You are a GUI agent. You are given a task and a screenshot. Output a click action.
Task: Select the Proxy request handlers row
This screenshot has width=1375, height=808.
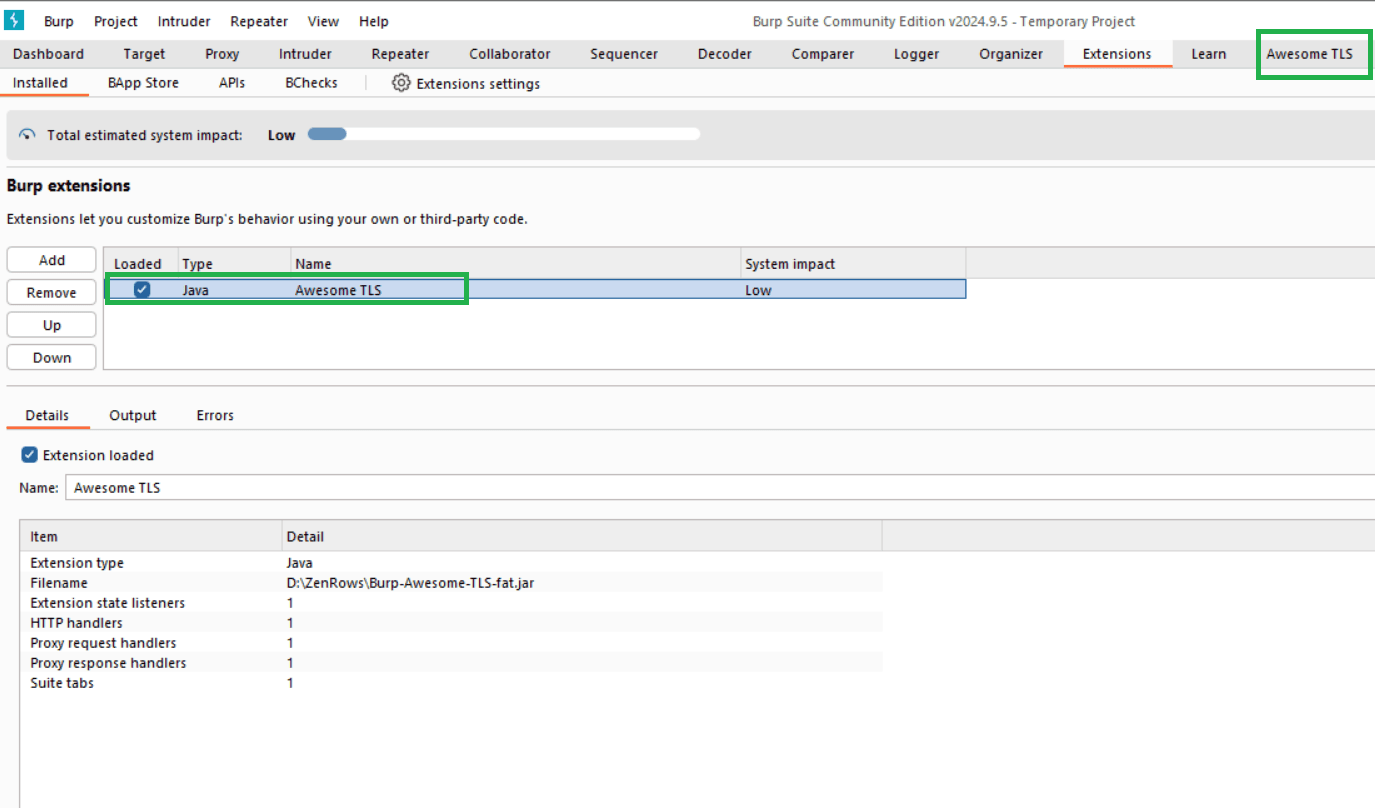tap(452, 643)
